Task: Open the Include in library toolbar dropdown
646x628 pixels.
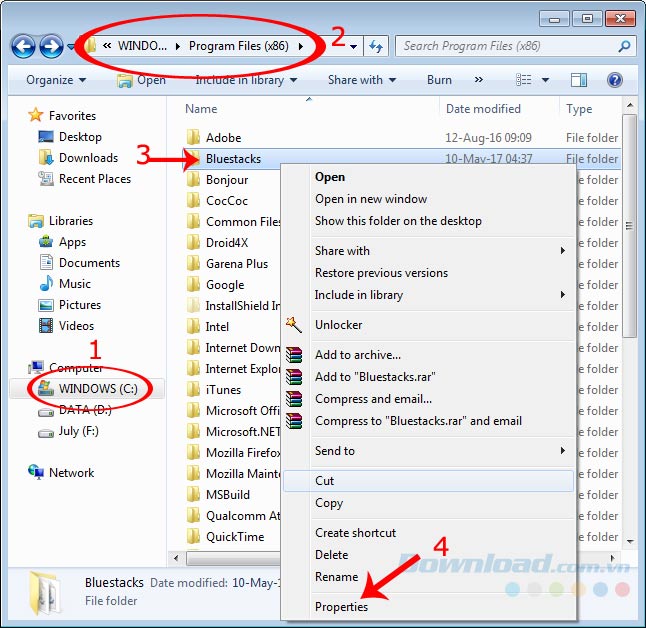Action: pyautogui.click(x=246, y=80)
